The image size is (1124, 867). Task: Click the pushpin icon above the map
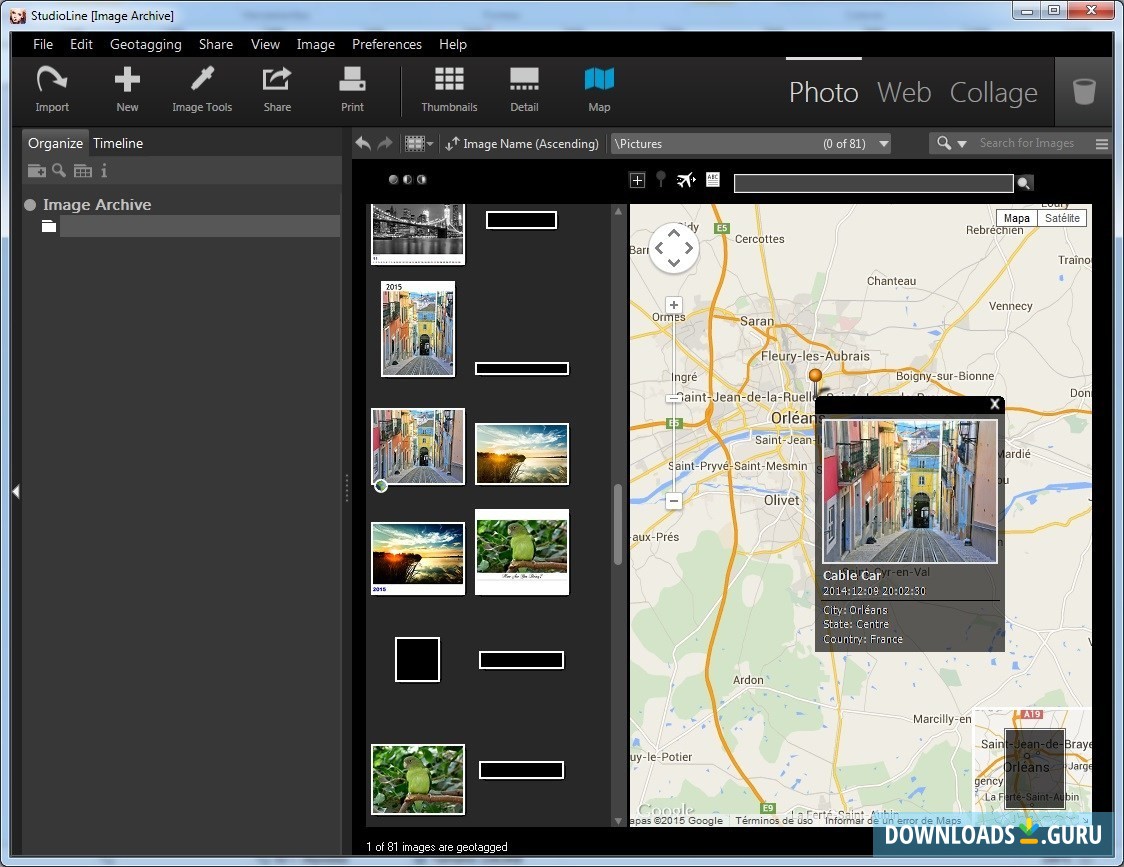point(661,180)
